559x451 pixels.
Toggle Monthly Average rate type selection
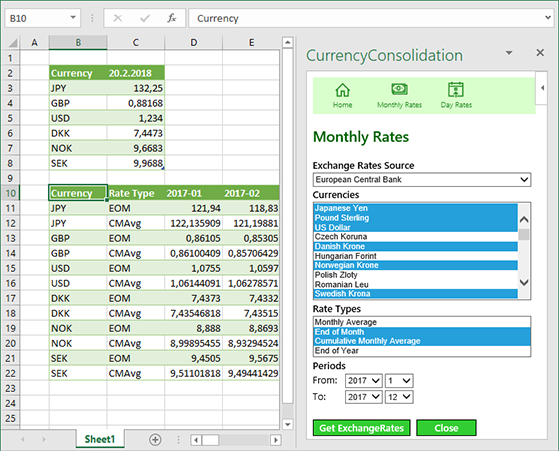(x=422, y=322)
